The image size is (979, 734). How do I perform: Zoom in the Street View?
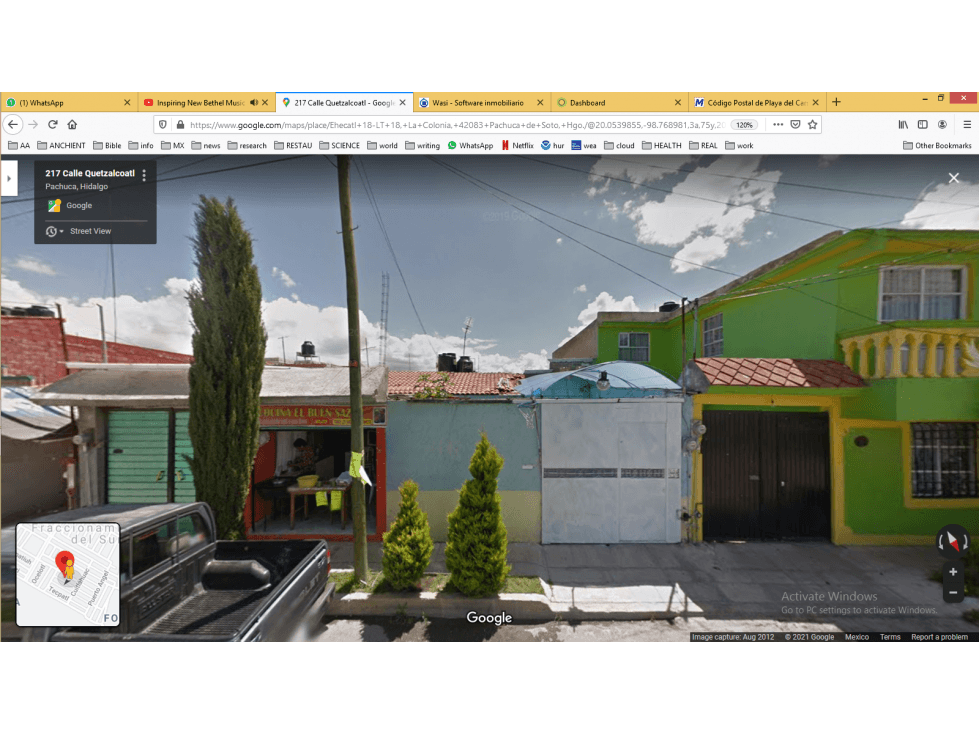coord(953,572)
